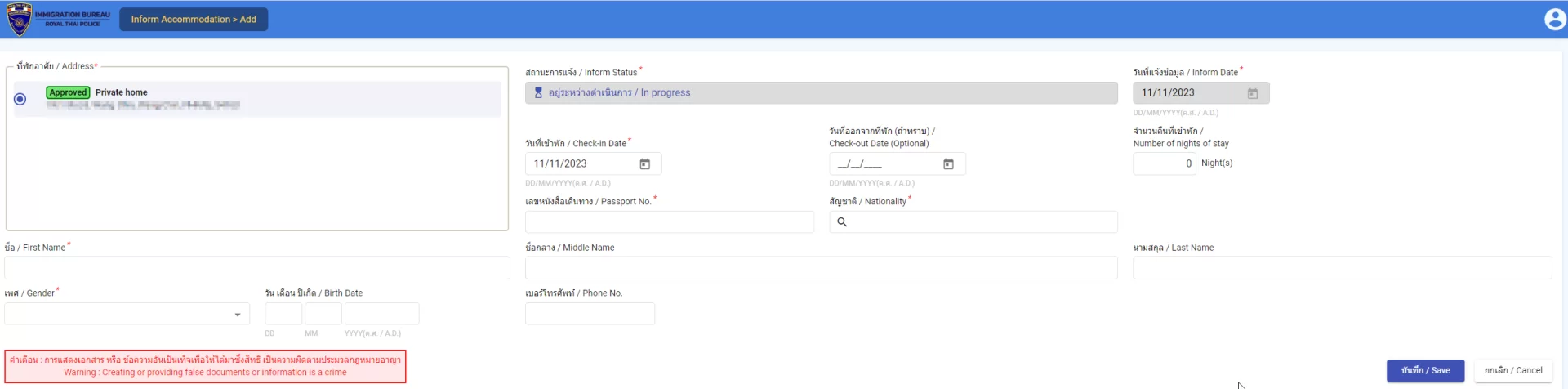Click the Nationality search magnifier icon
The image size is (1568, 389).
tap(842, 222)
